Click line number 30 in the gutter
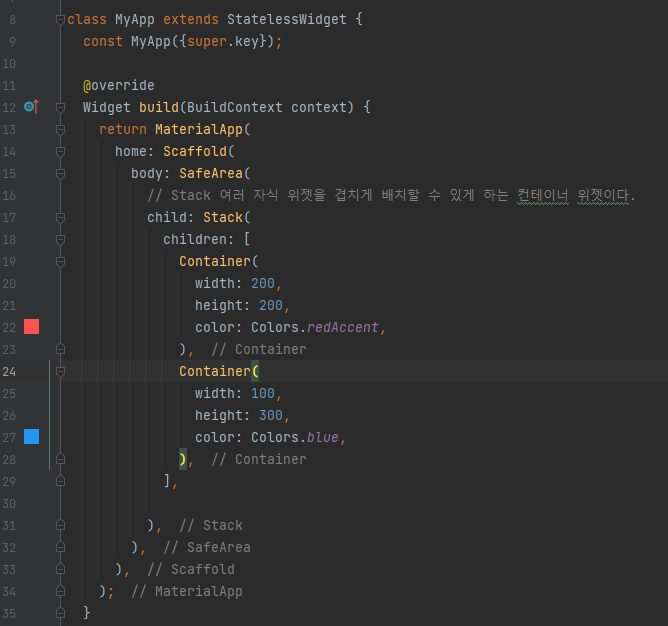 9,504
